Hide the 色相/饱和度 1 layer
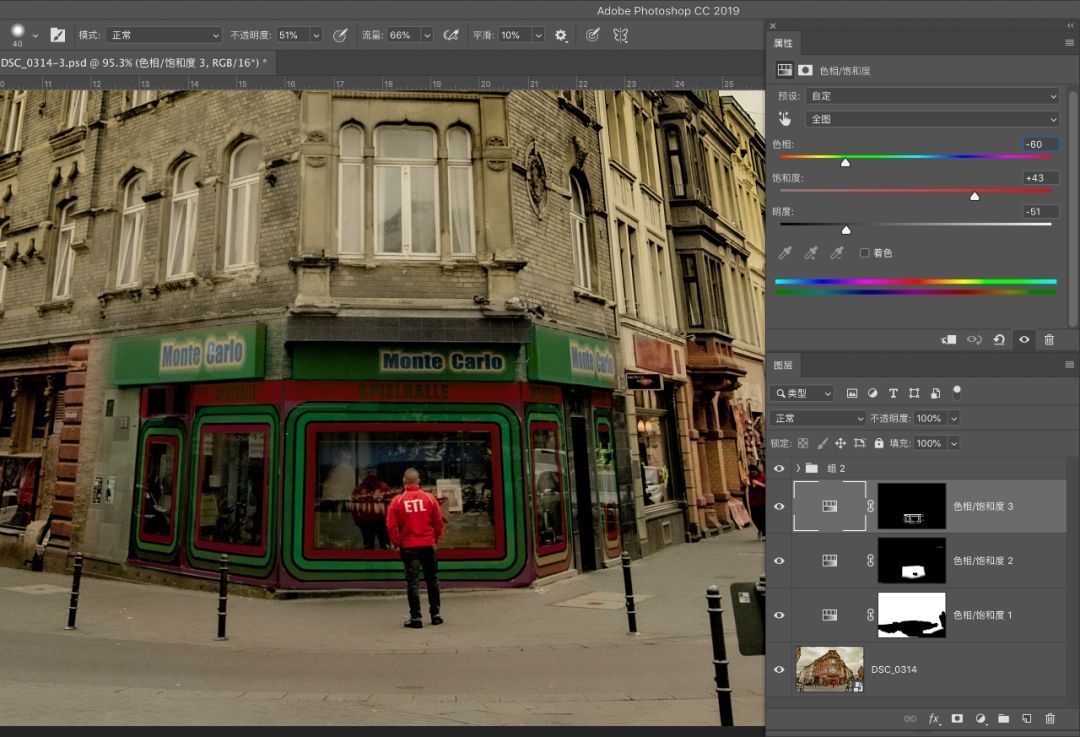This screenshot has height=737, width=1080. [779, 615]
